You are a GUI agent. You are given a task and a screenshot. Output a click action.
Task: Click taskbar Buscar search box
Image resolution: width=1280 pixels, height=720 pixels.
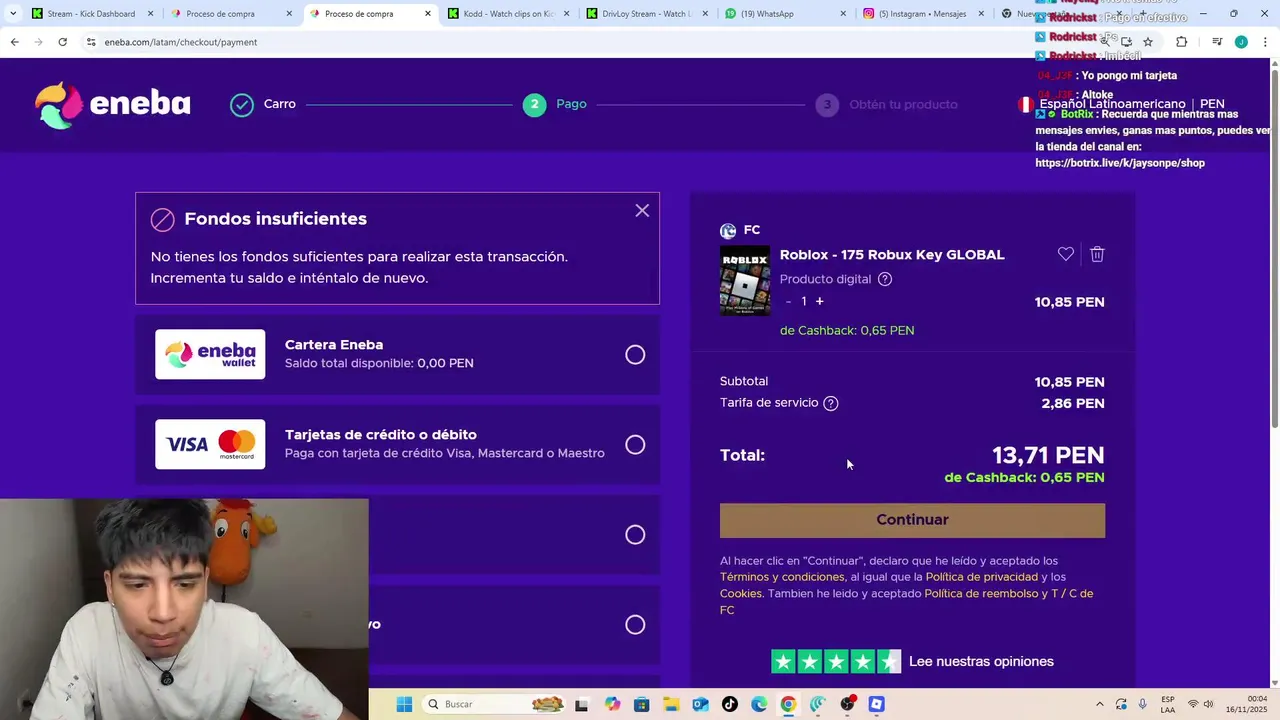[495, 705]
